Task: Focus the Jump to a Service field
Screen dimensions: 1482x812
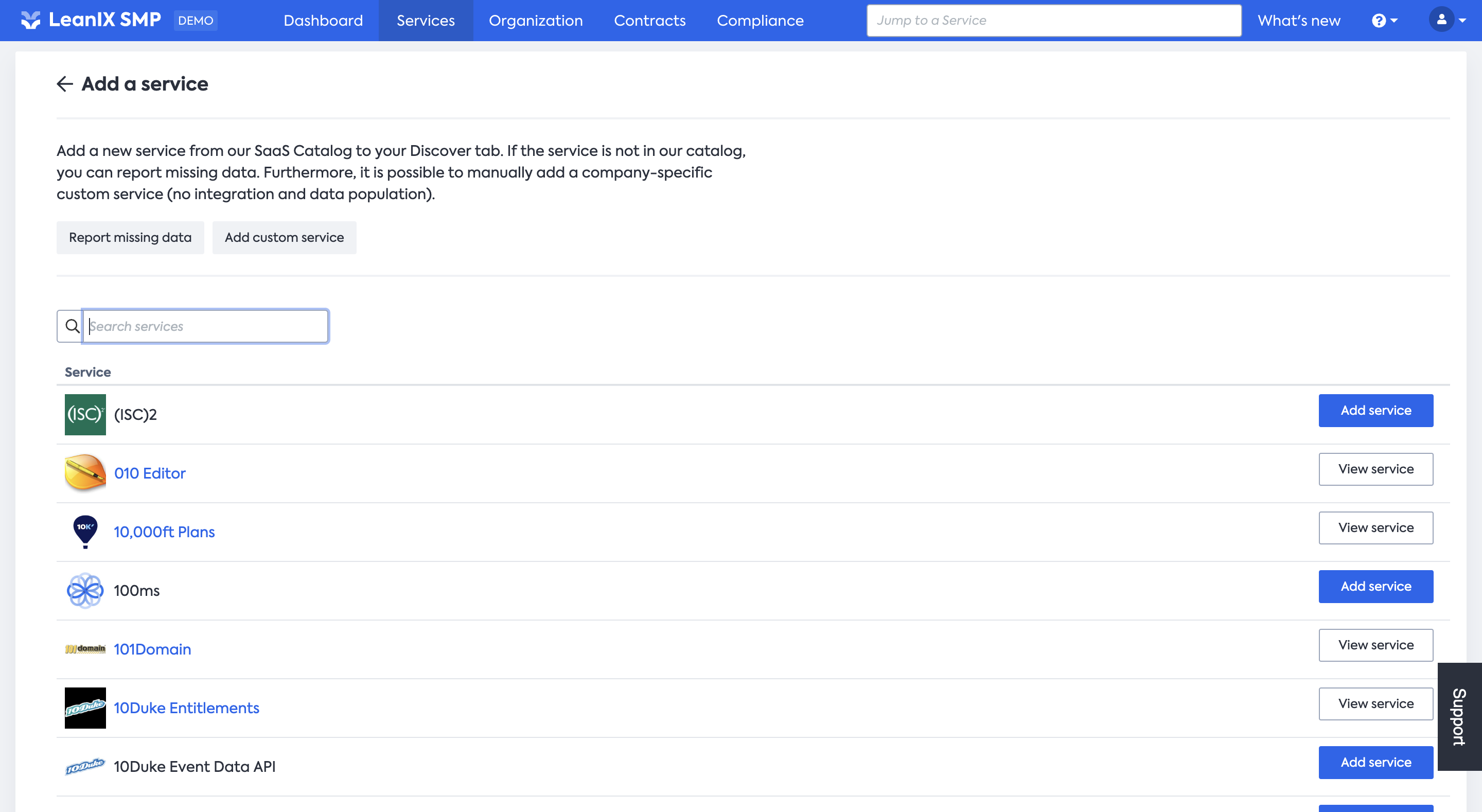Action: 1053,21
